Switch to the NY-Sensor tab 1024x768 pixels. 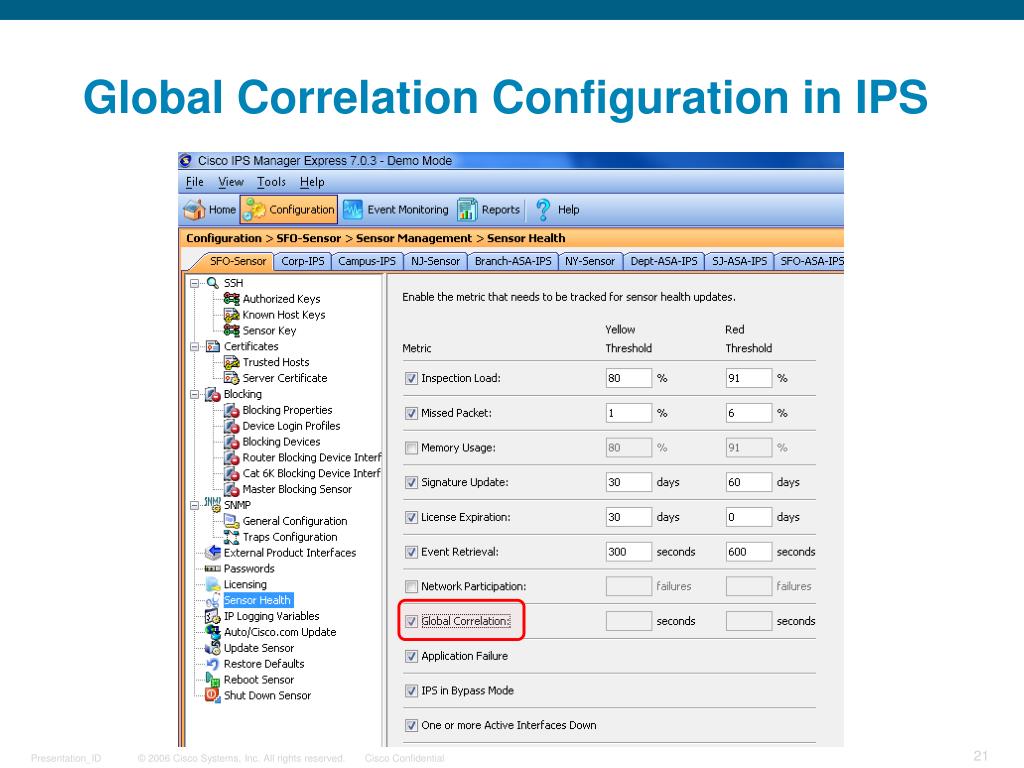tap(590, 261)
